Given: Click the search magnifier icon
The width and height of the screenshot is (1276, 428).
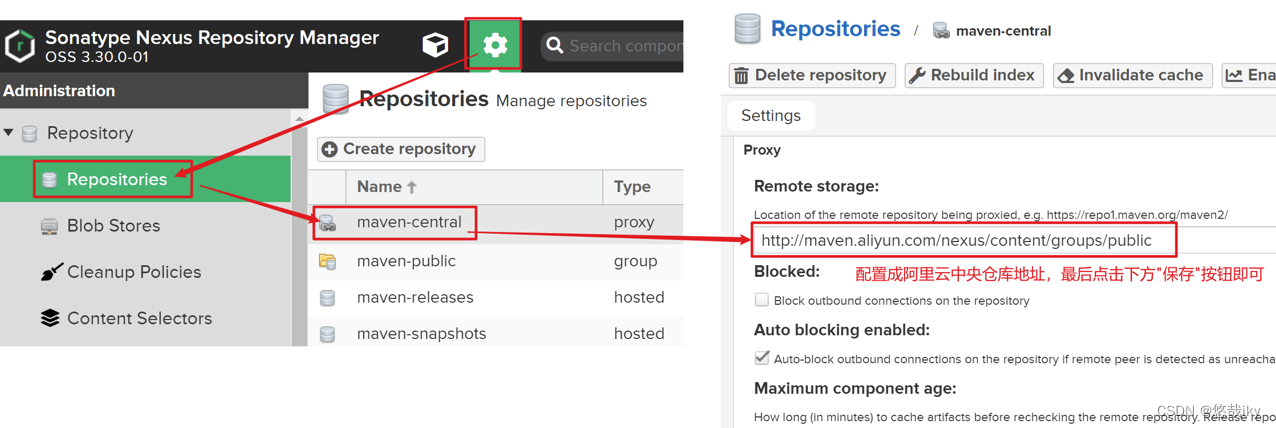Looking at the screenshot, I should 555,46.
